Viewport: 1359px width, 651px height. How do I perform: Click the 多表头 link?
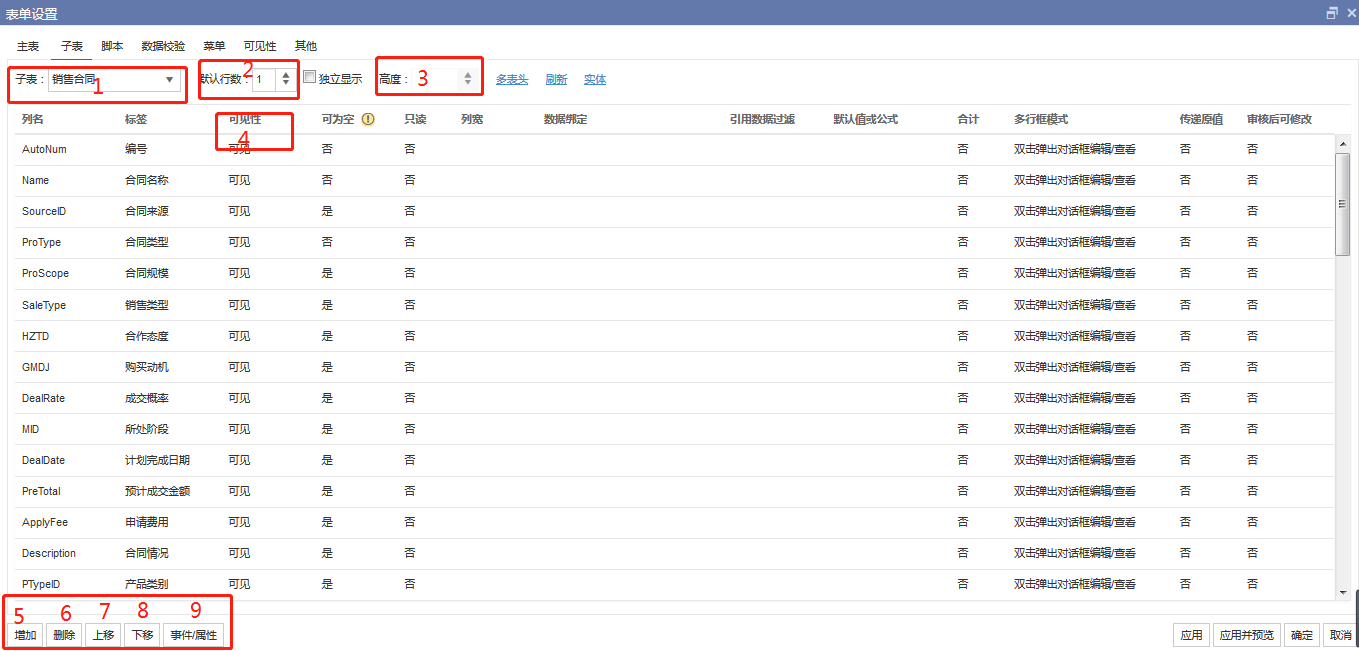tap(512, 79)
